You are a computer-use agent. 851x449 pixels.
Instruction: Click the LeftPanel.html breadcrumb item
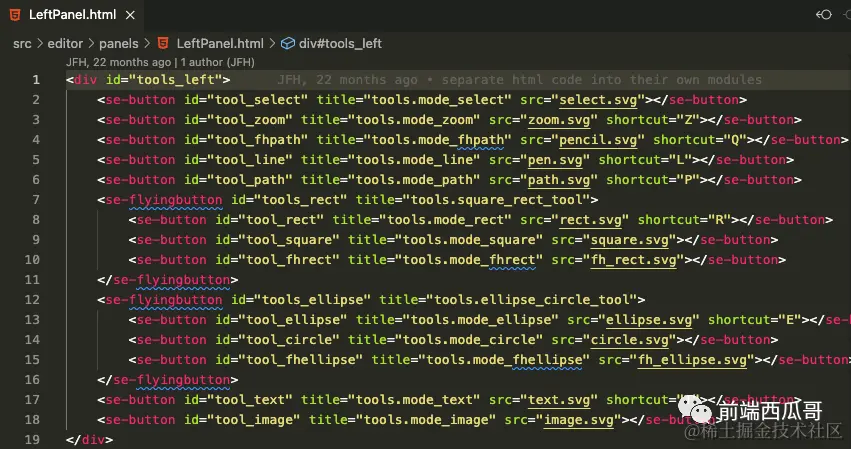220,43
